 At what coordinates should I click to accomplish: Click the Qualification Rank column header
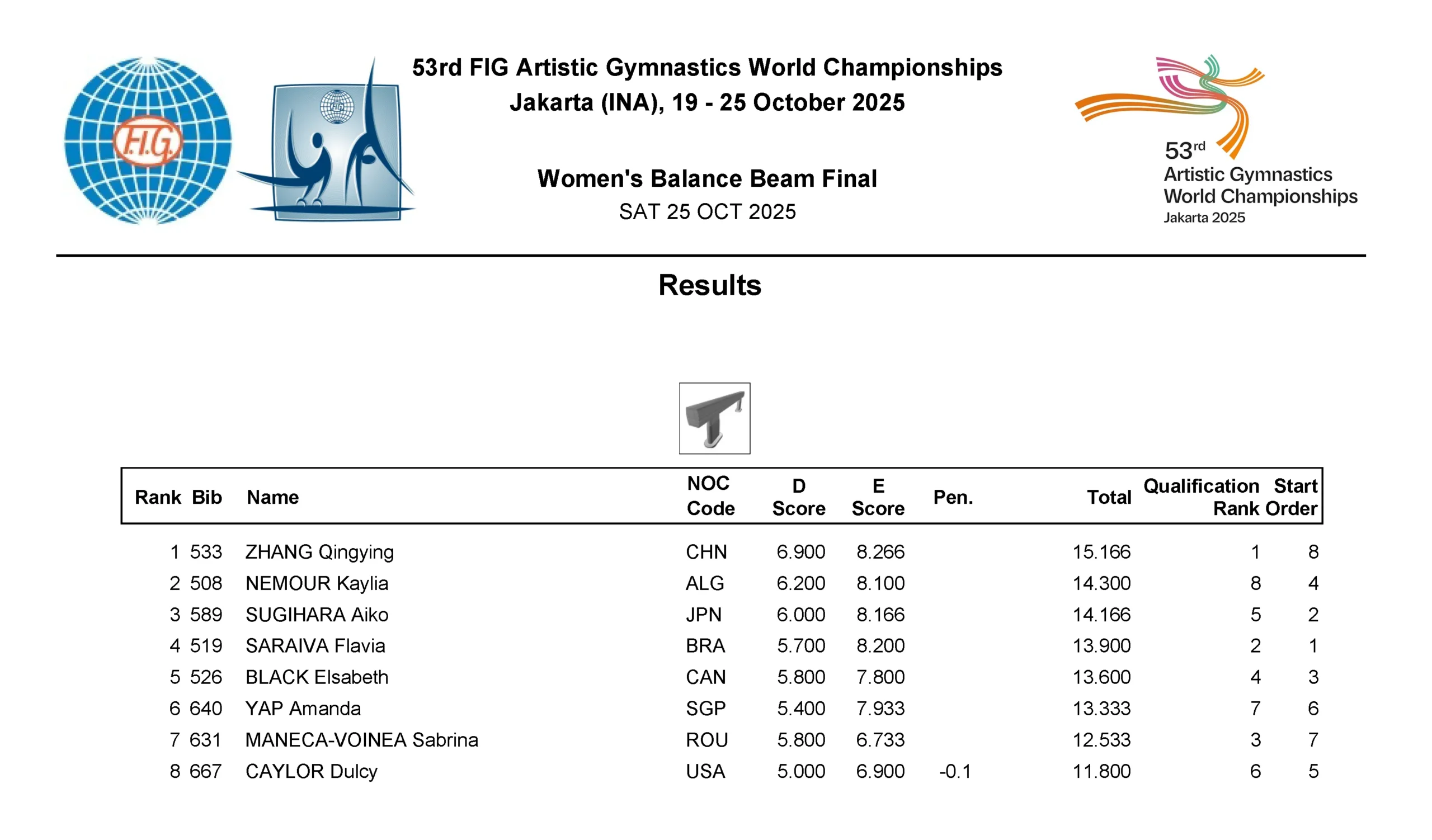(x=1202, y=497)
